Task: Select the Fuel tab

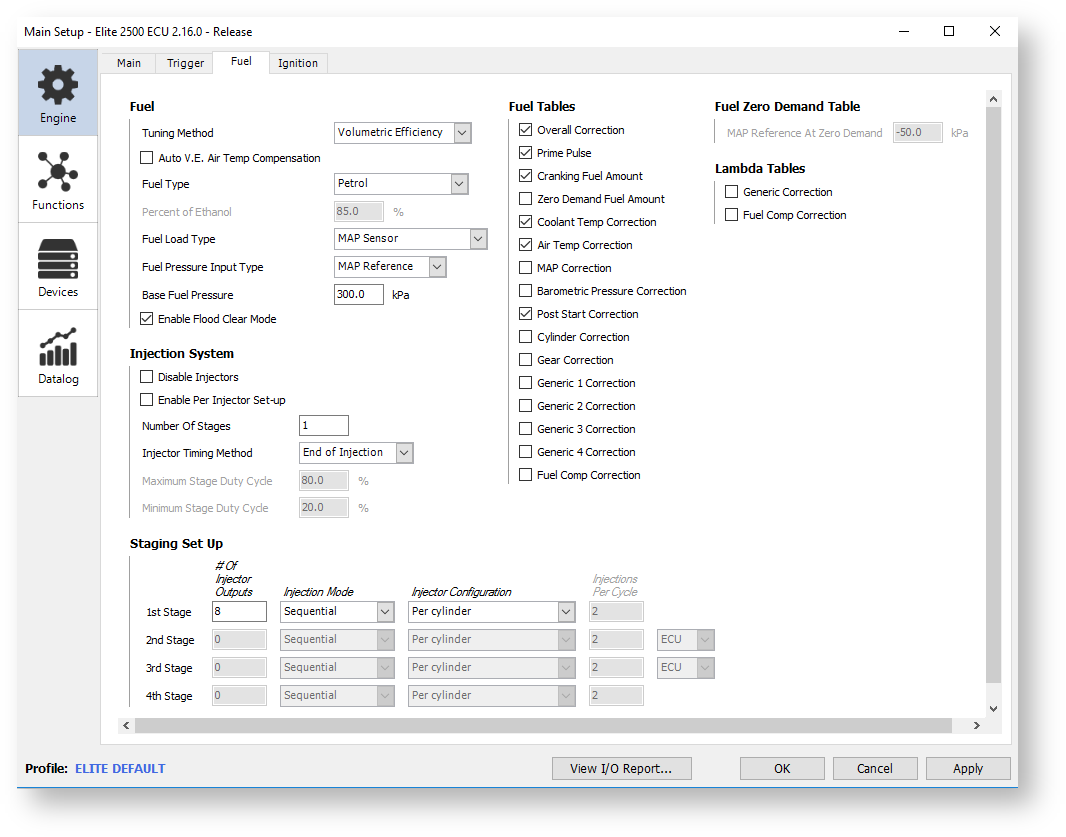Action: pyautogui.click(x=241, y=62)
